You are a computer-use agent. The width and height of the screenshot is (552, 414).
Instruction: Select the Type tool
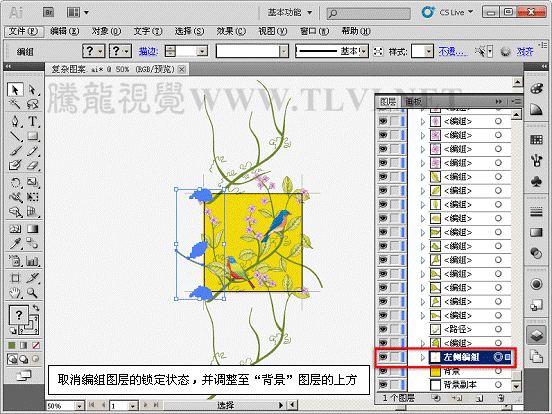pos(32,121)
